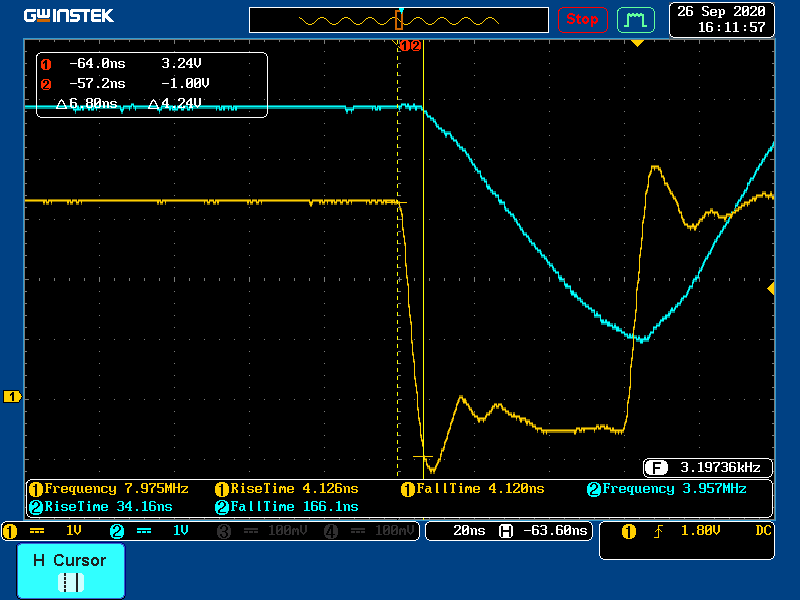Select the channel 1 FallTime measurement
The height and width of the screenshot is (600, 800).
click(x=473, y=489)
